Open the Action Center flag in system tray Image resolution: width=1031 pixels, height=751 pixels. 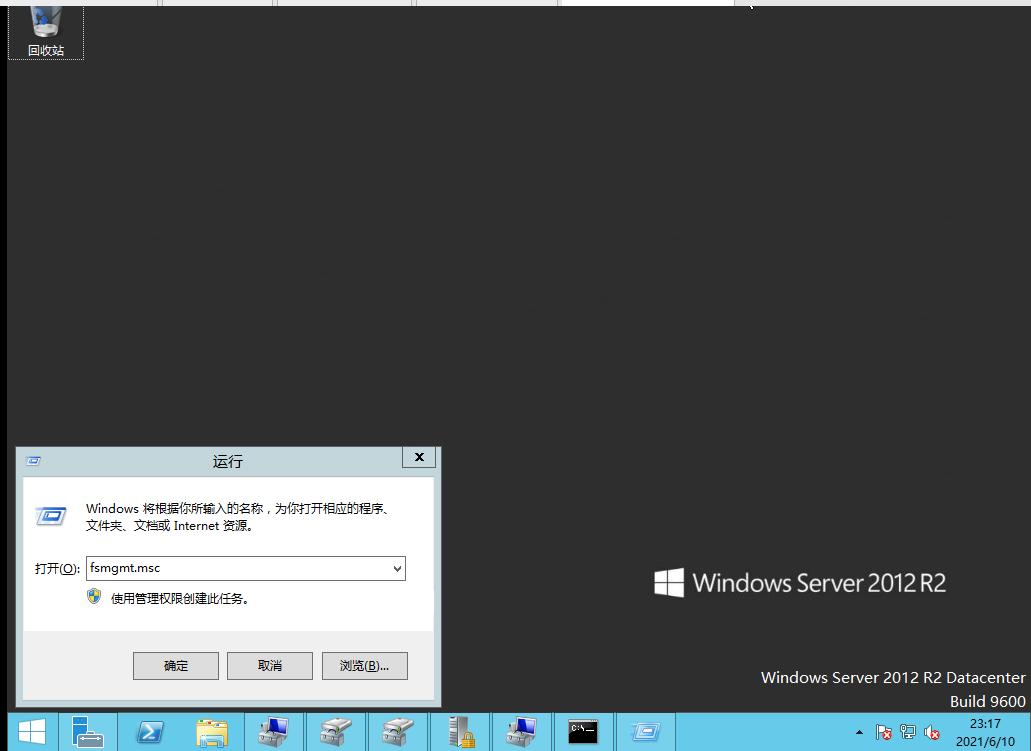pos(883,732)
